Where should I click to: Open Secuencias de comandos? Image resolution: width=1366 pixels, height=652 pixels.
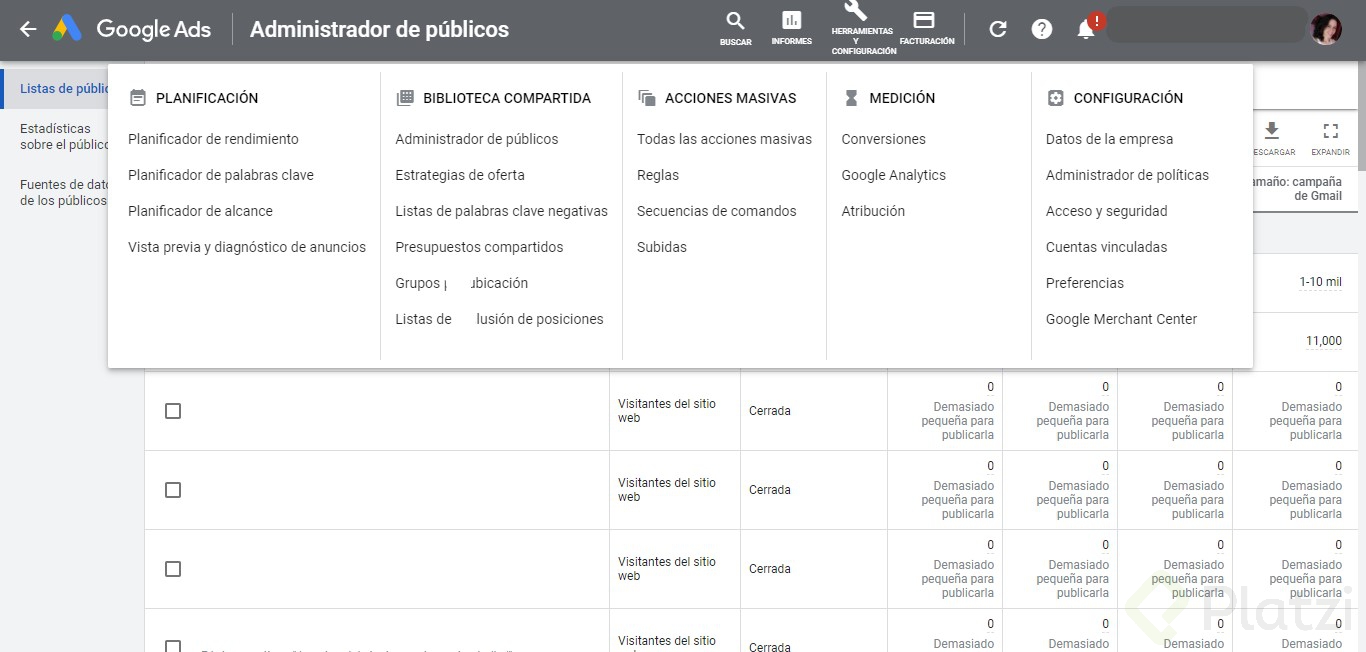point(717,211)
